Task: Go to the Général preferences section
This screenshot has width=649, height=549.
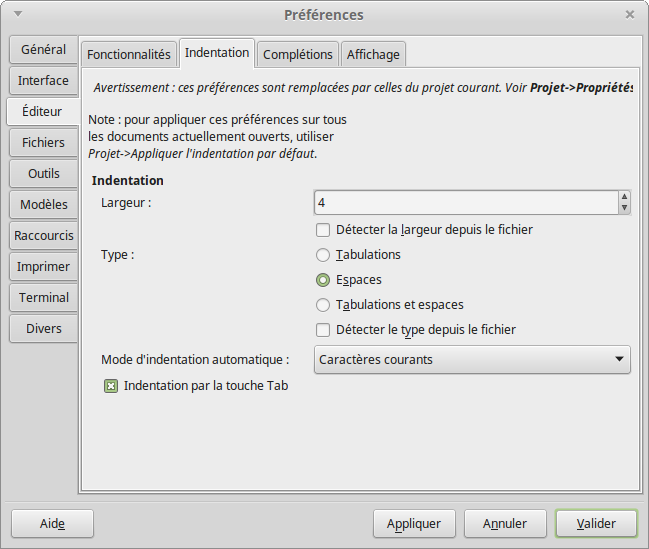Action: [x=43, y=49]
